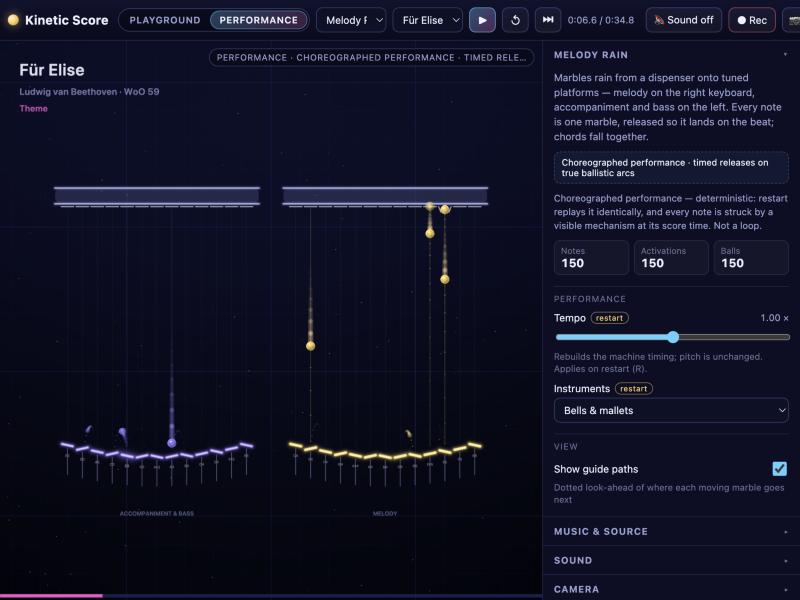Click the marble dispenser bar above melody keyboard
800x600 pixels.
coord(385,196)
